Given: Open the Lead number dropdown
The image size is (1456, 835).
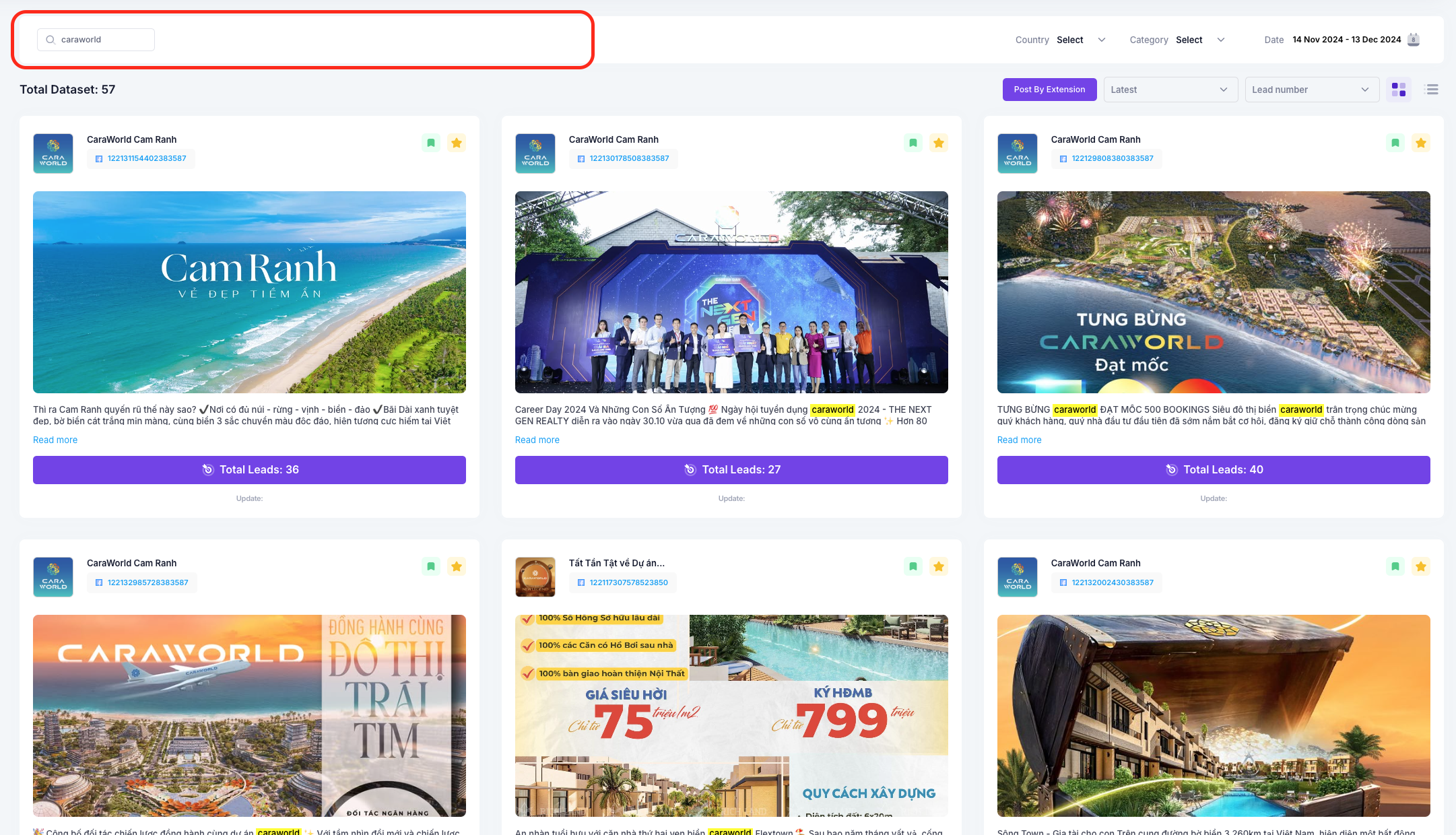Looking at the screenshot, I should [x=1311, y=90].
